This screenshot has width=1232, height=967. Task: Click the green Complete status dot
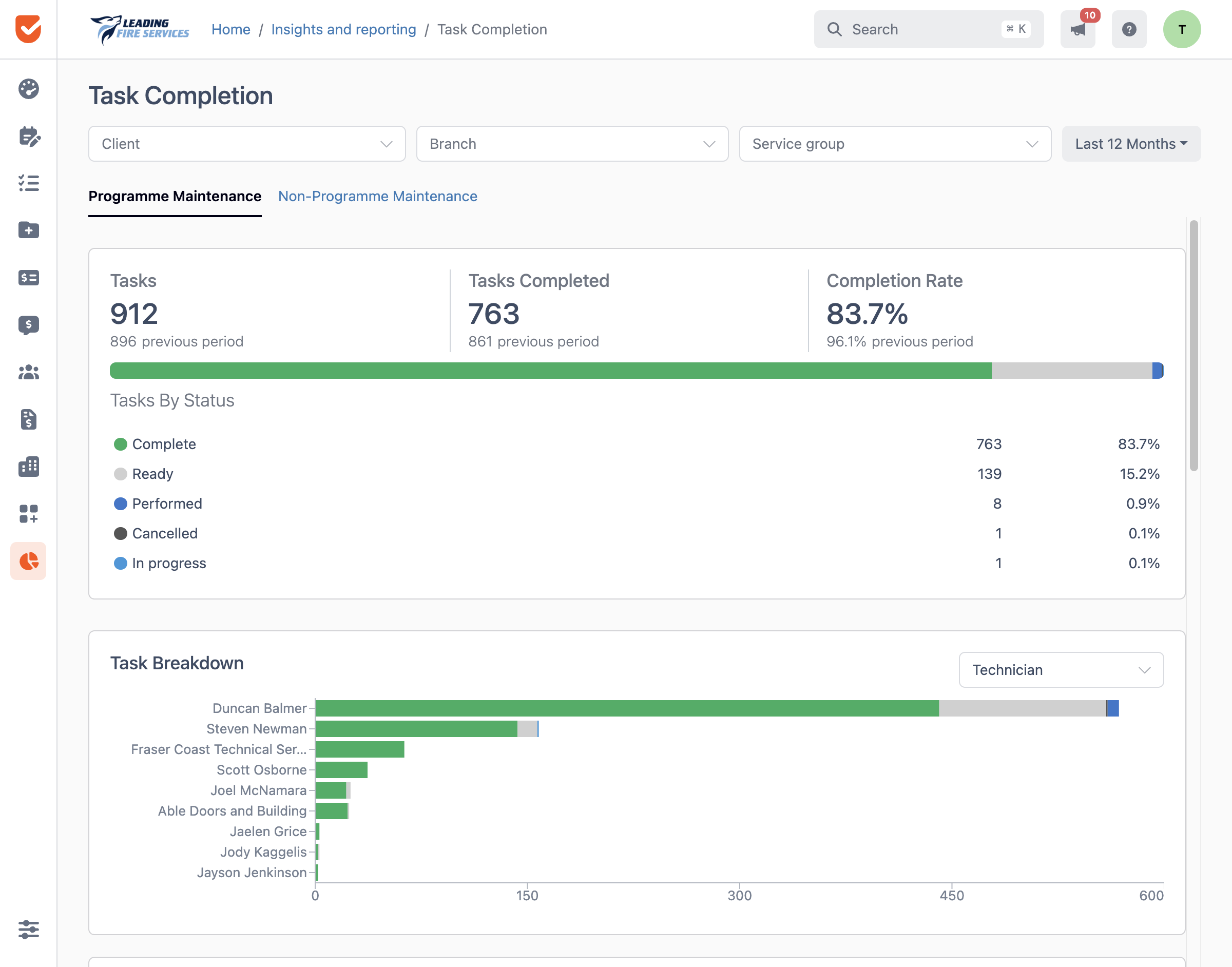121,444
